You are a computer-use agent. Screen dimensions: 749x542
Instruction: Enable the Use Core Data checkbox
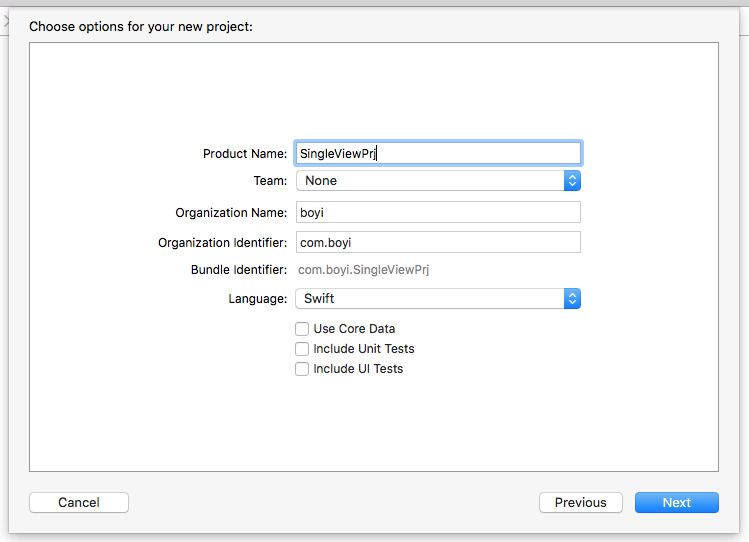coord(302,329)
